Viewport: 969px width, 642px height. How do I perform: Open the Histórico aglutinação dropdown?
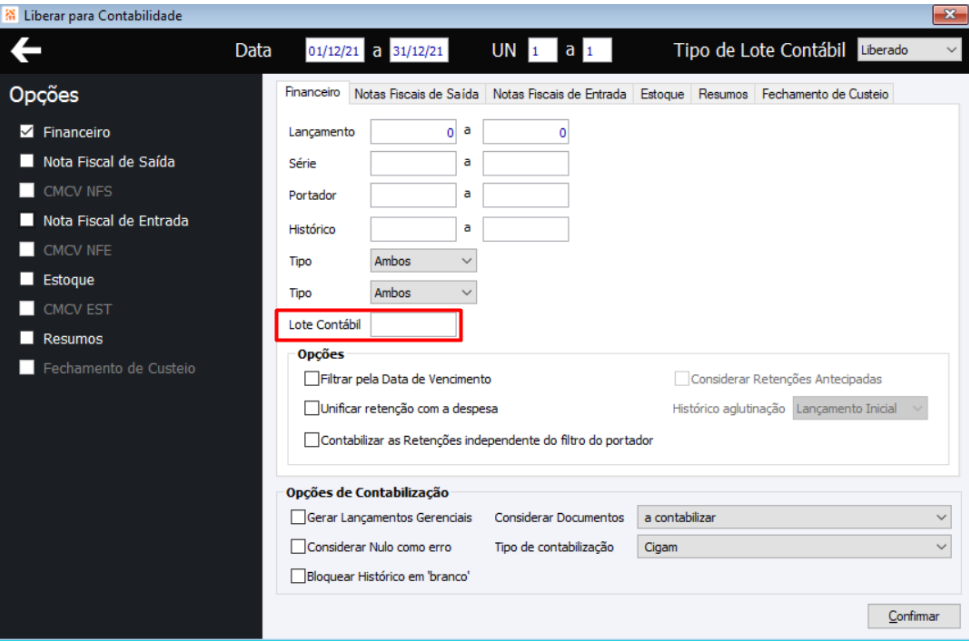pos(860,408)
